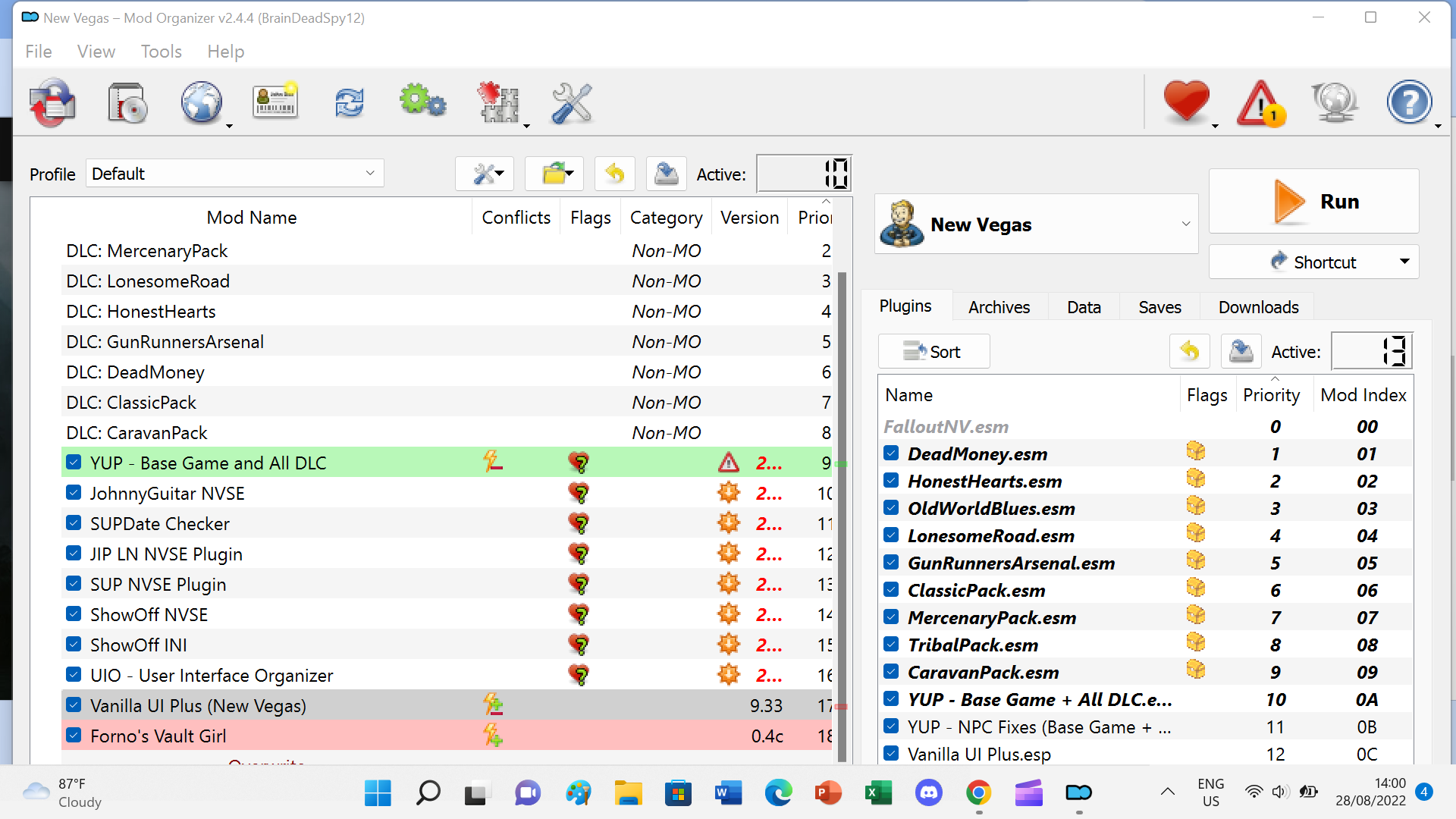The image size is (1456, 819).
Task: Sort mods by Mod Name column header
Action: coord(252,218)
